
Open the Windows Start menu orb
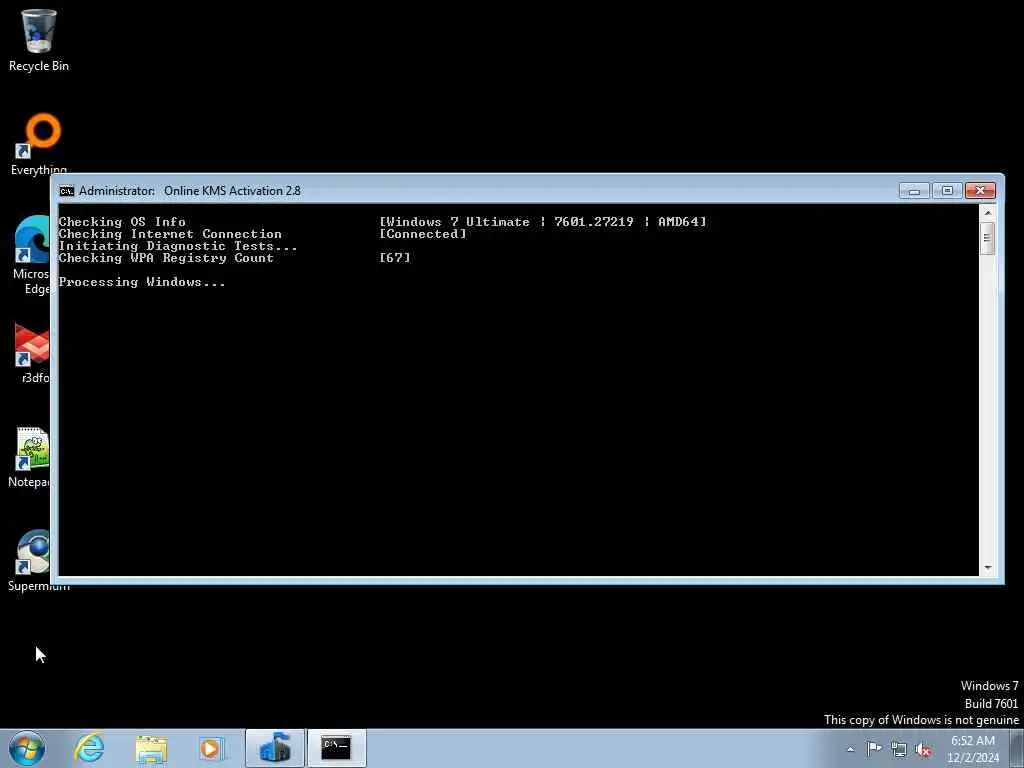[x=27, y=748]
